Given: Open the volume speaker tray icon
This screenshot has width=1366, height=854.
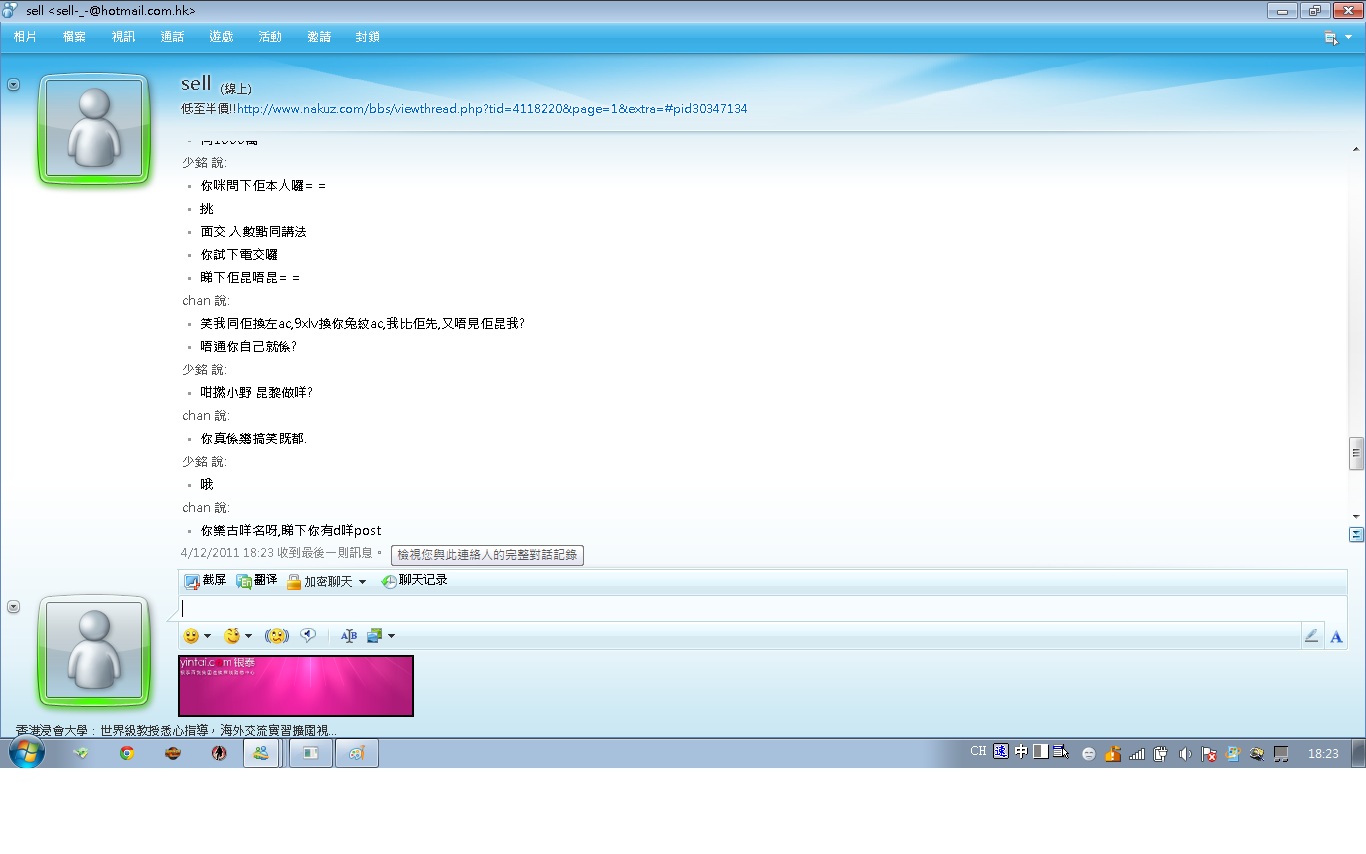Looking at the screenshot, I should tap(1185, 755).
